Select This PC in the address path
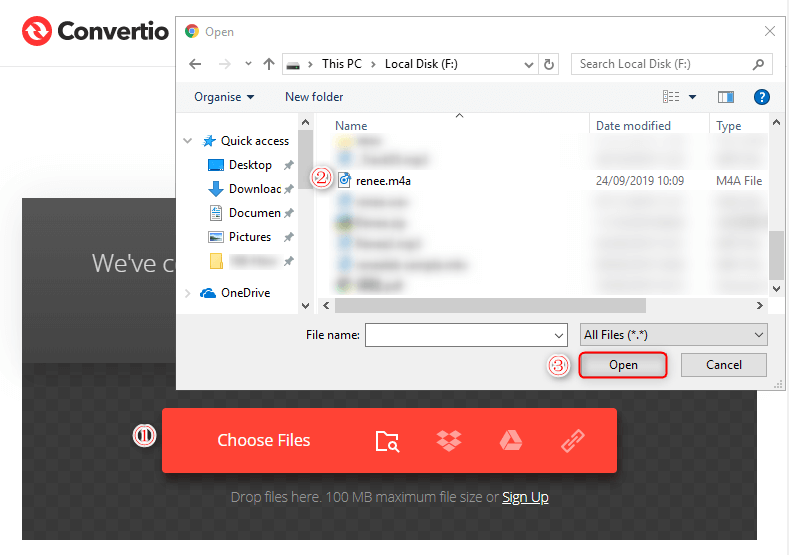Image resolution: width=789 pixels, height=555 pixels. coord(342,64)
